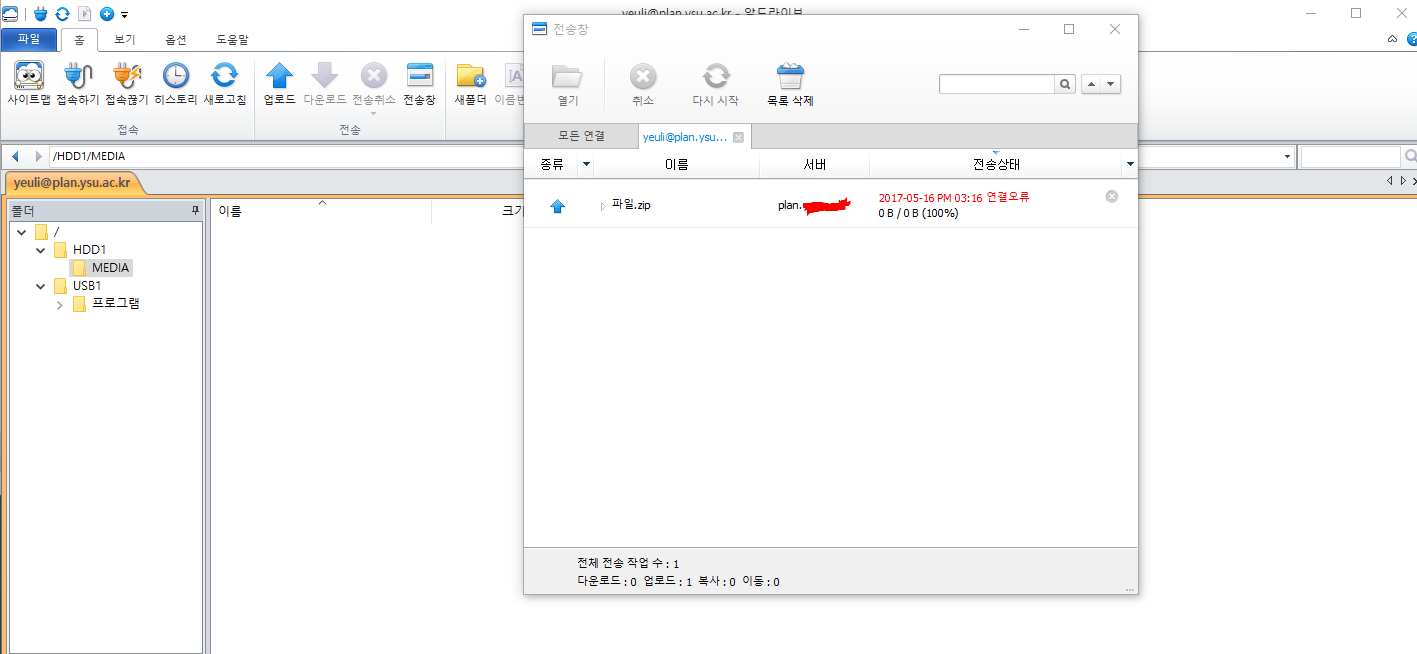Open the 전송상태 column dropdown arrow
Screen dimensions: 1417x654
tap(1130, 164)
